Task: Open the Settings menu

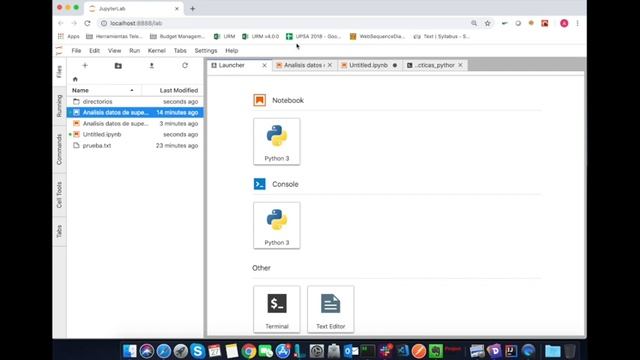Action: [x=206, y=51]
